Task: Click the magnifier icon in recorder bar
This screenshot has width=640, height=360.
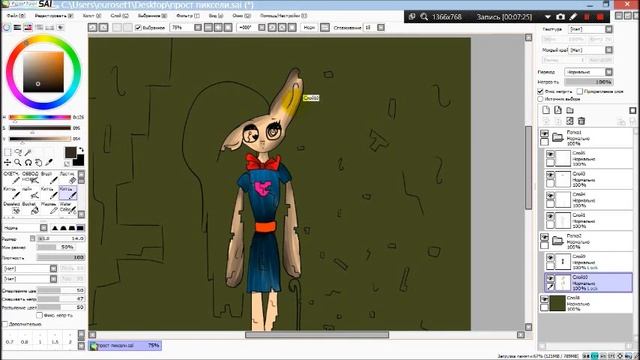Action: [424, 17]
